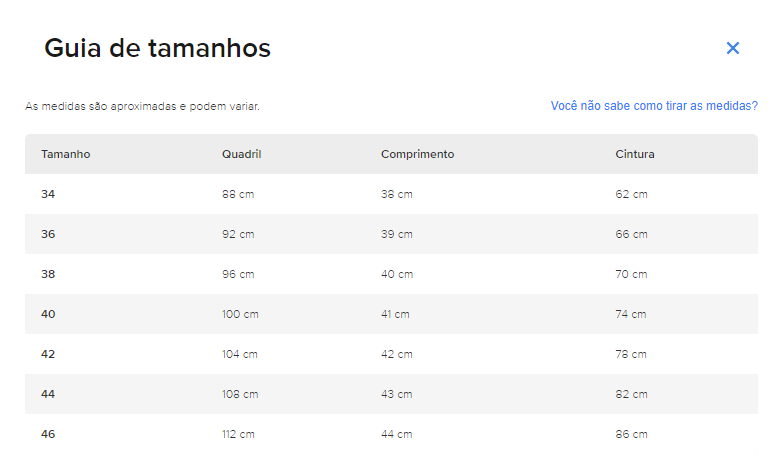
Task: Click the 'As medidas são aproximadas' note
Action: pyautogui.click(x=142, y=107)
